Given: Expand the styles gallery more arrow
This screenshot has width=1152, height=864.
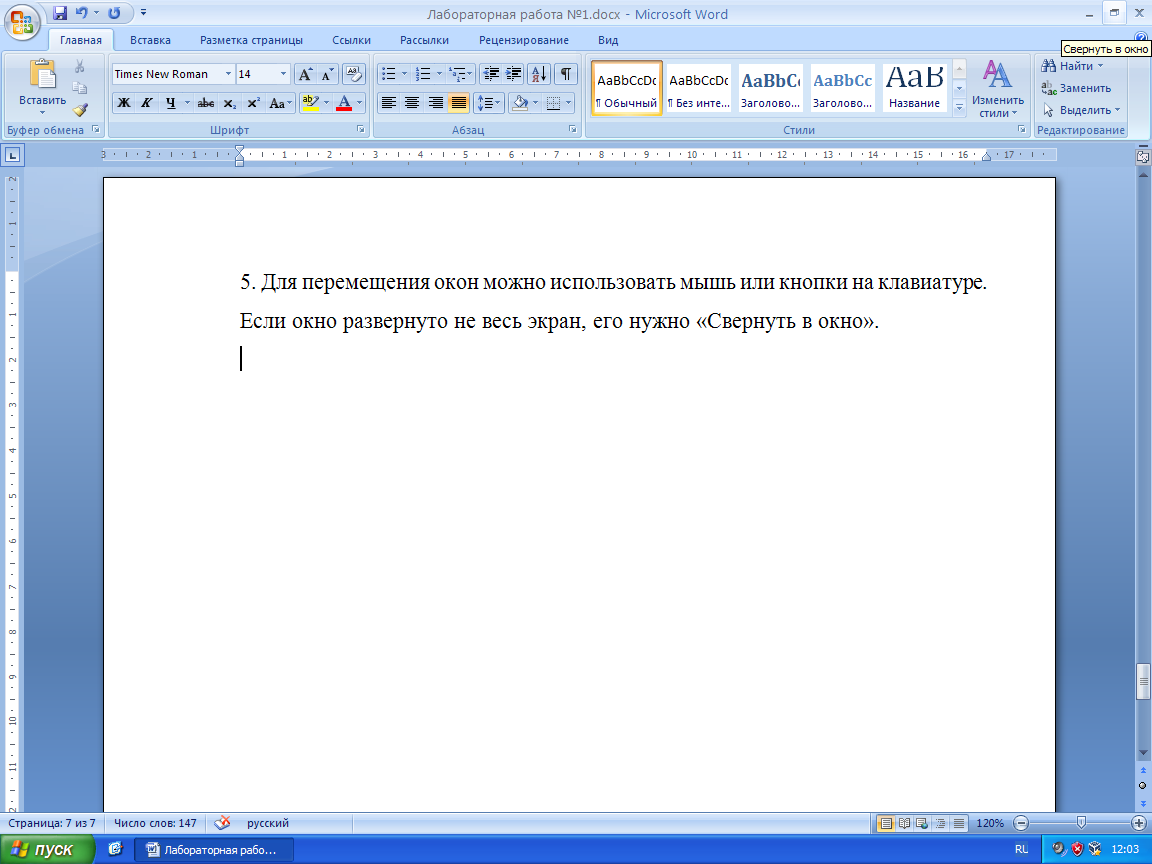Looking at the screenshot, I should (x=960, y=107).
